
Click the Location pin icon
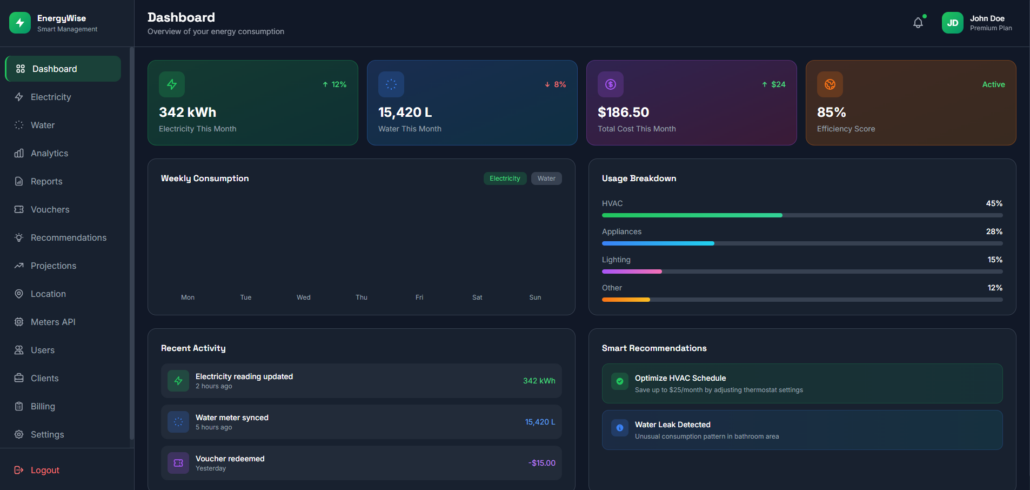coord(19,294)
